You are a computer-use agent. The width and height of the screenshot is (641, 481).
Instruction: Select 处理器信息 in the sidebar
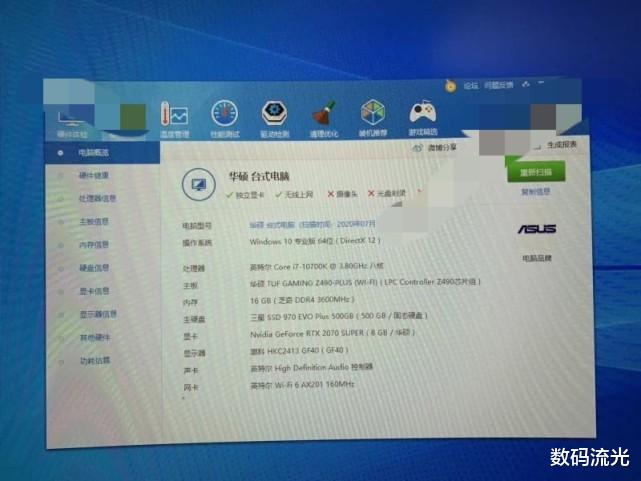tap(97, 199)
